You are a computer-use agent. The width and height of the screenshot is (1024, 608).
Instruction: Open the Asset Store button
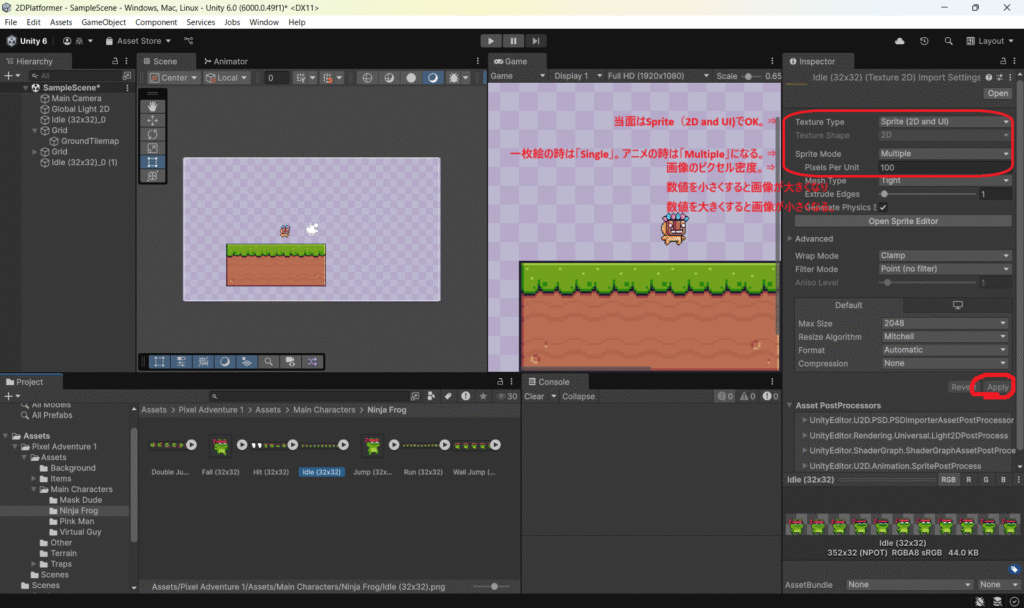(138, 40)
